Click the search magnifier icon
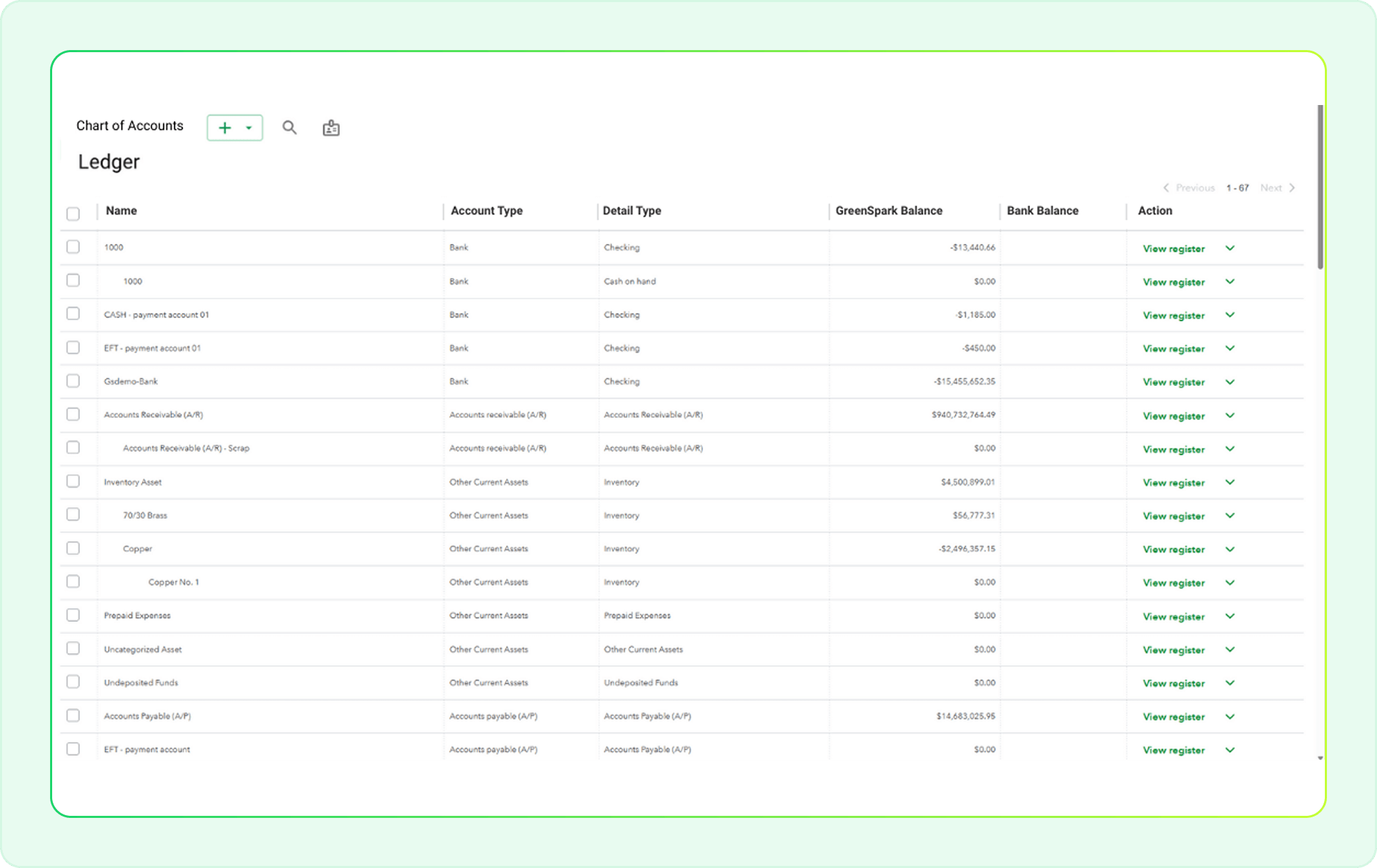The height and width of the screenshot is (868, 1377). pyautogui.click(x=289, y=127)
